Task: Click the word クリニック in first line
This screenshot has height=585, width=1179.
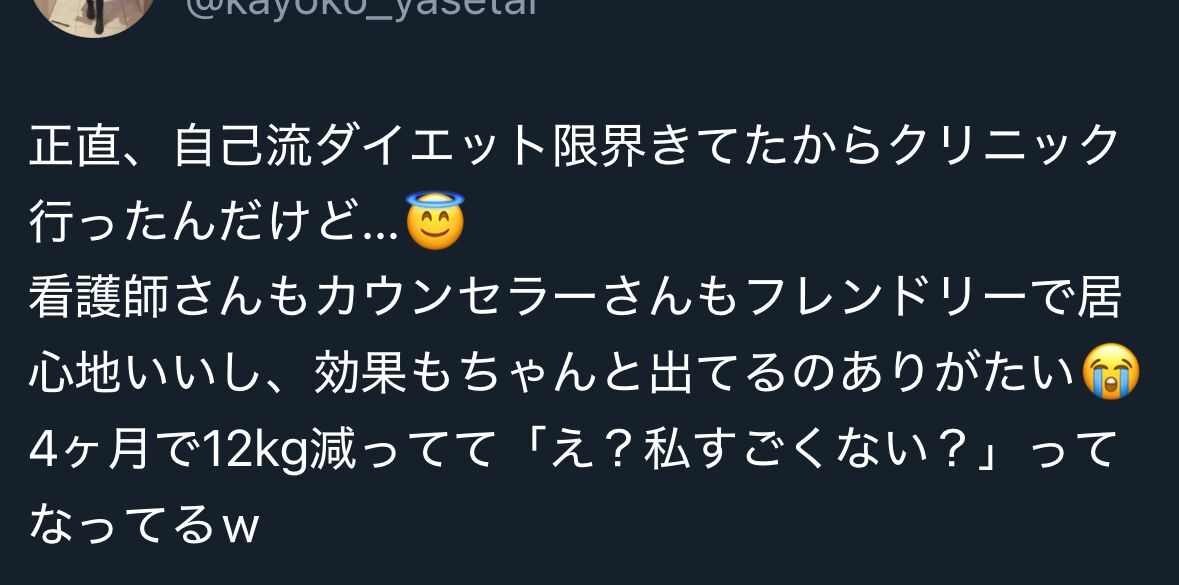Action: [x=1005, y=146]
